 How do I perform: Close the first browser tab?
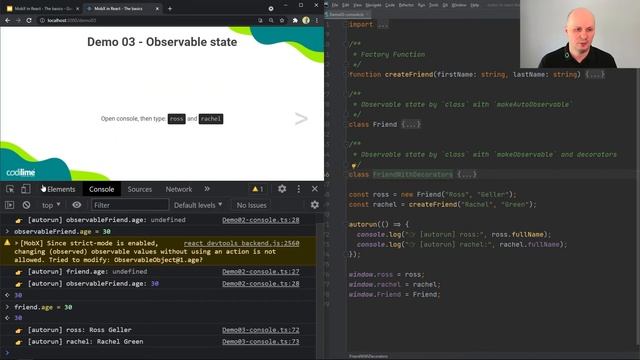(77, 9)
